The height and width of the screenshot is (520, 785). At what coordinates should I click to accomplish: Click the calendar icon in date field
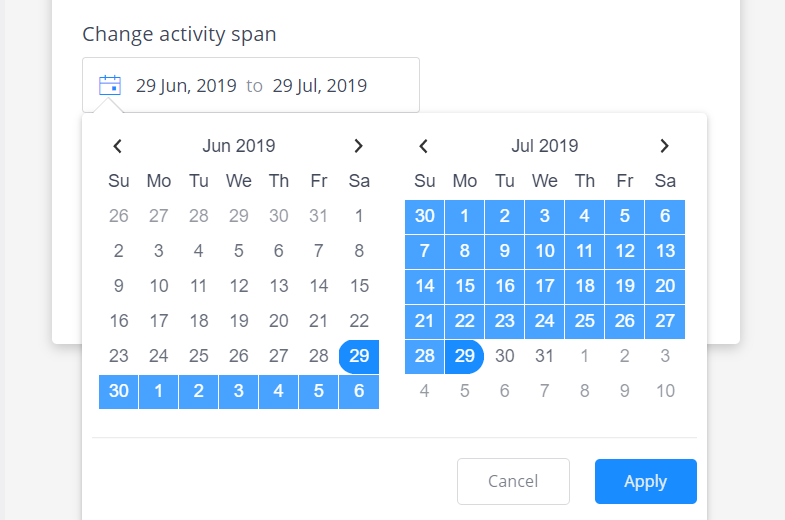[x=110, y=85]
